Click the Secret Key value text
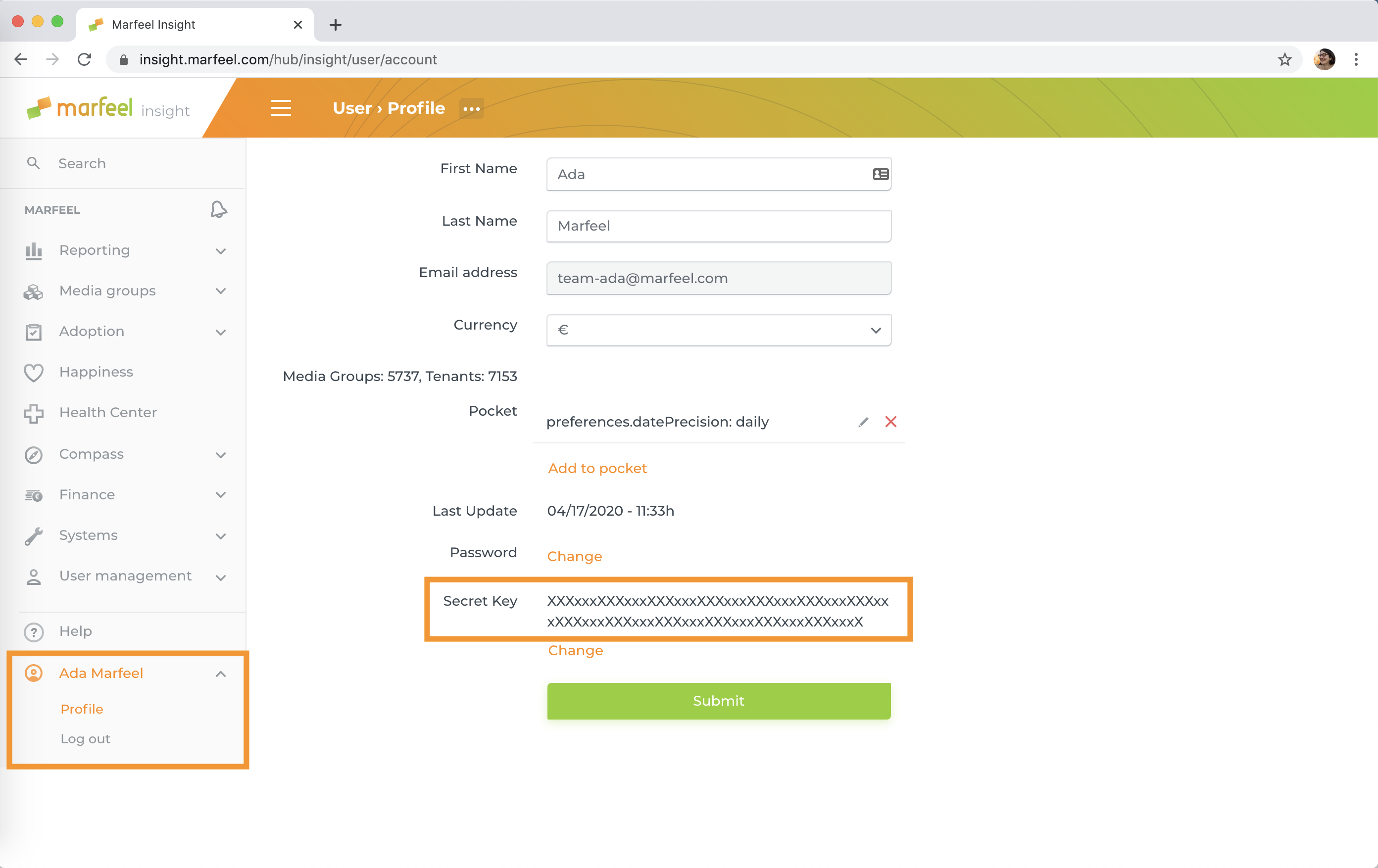 click(x=718, y=611)
